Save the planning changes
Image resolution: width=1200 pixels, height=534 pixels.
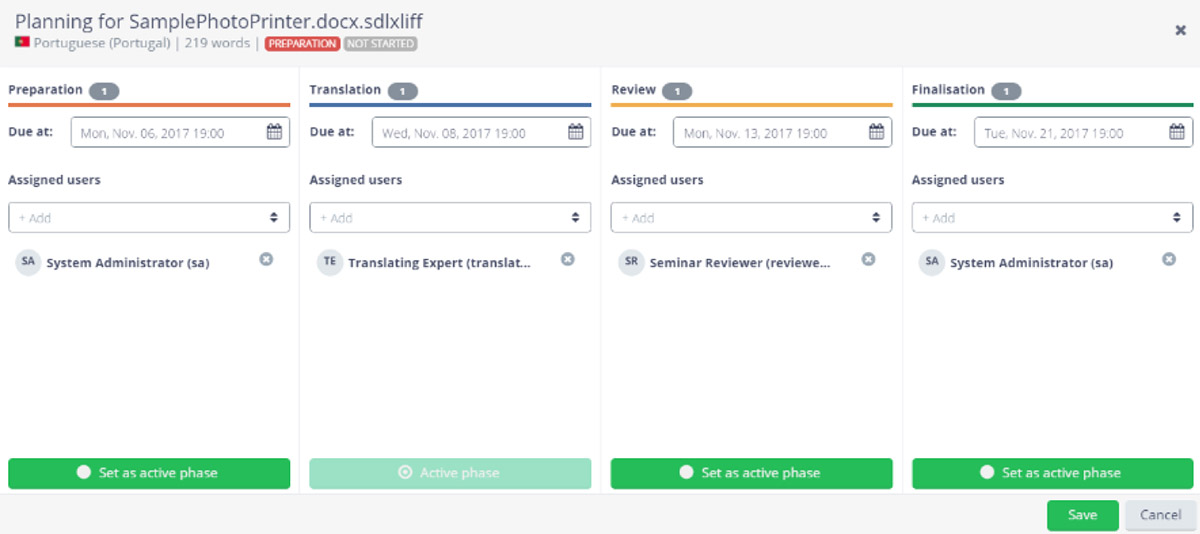coord(1082,515)
